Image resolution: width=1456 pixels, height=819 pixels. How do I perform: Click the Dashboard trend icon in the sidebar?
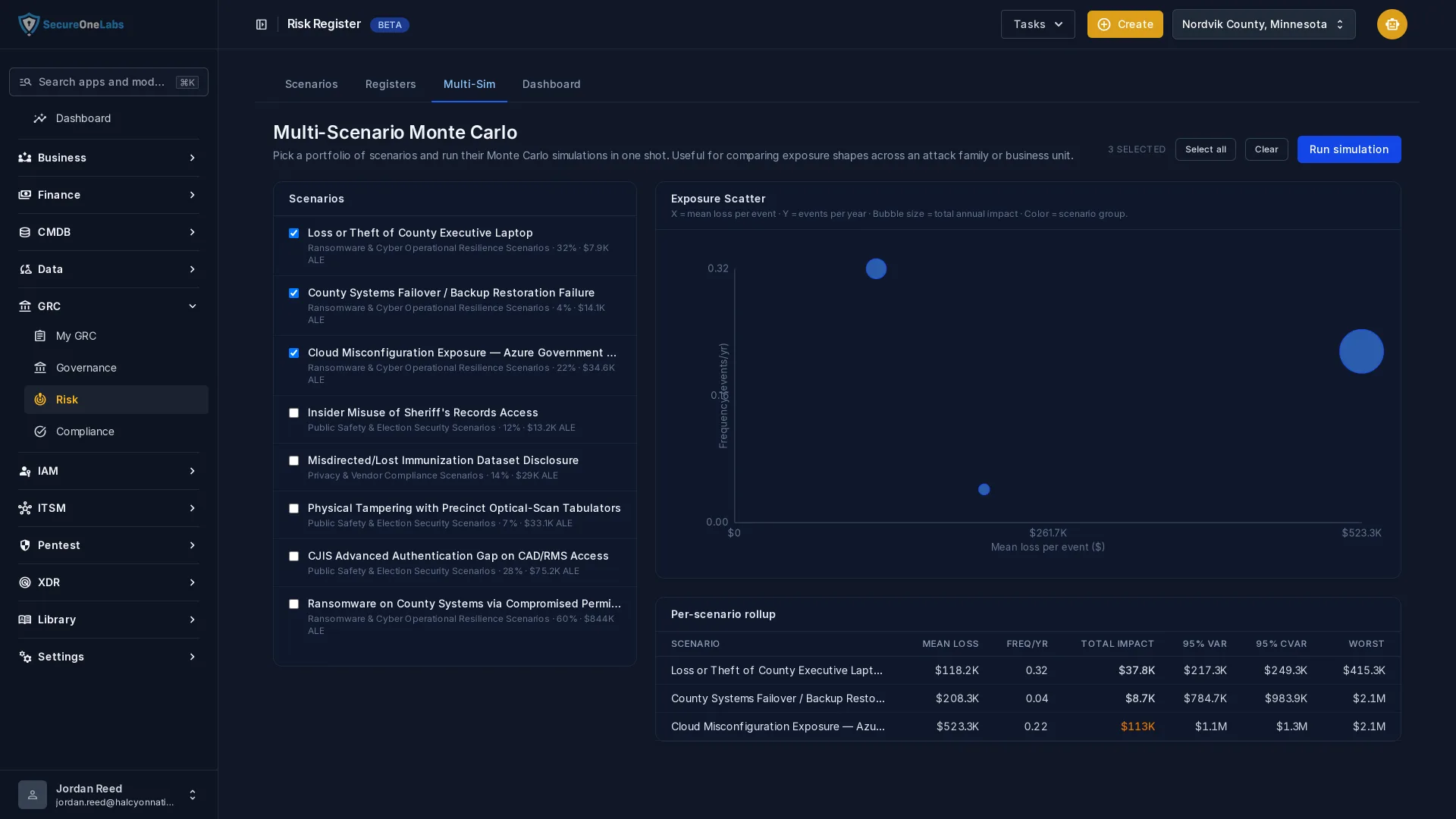(x=40, y=118)
